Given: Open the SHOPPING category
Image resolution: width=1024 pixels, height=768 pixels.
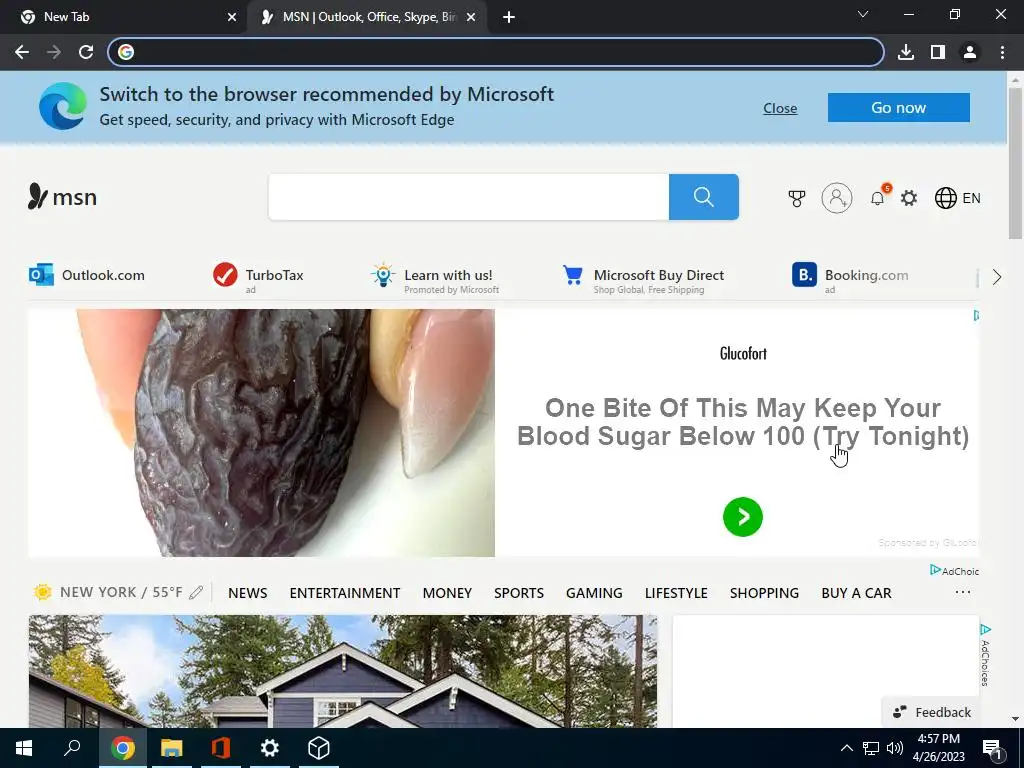Looking at the screenshot, I should point(765,593).
